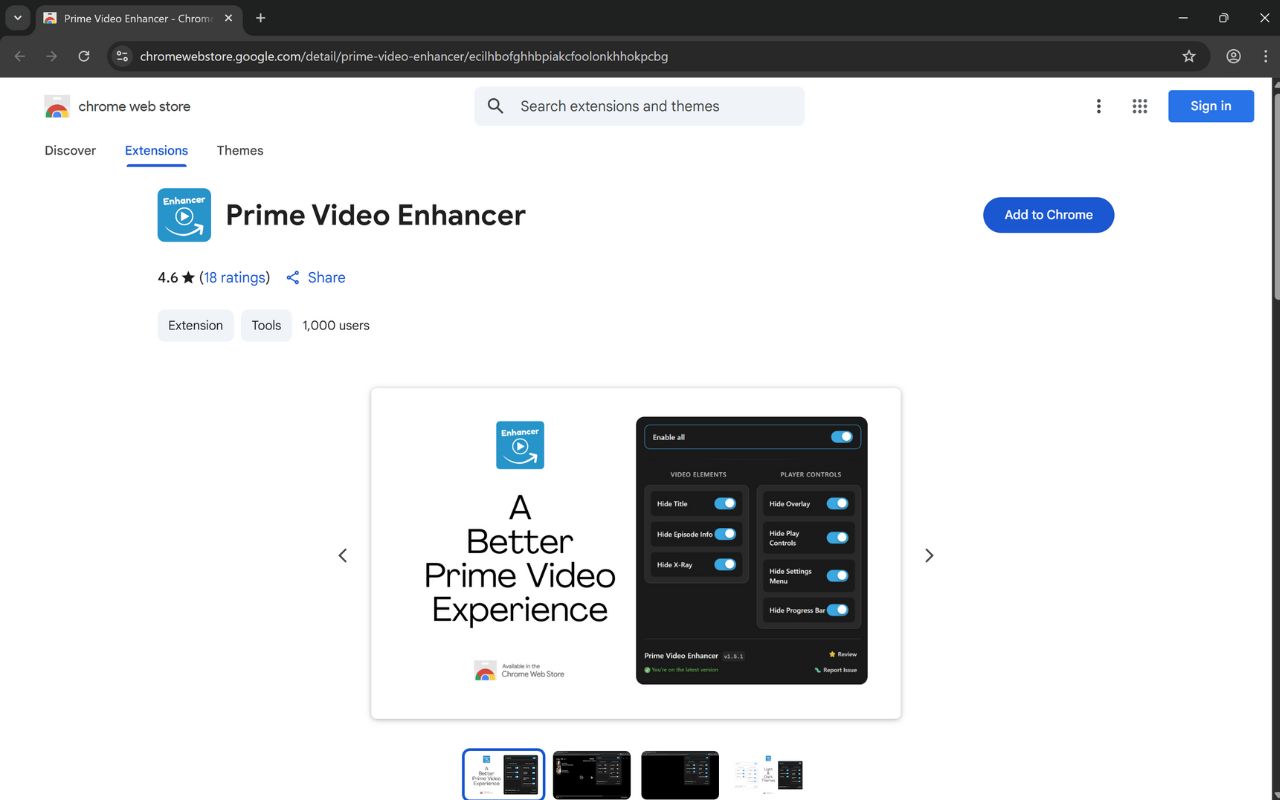The image size is (1280, 800).
Task: Click the Hide Overlay toggle
Action: pos(838,504)
